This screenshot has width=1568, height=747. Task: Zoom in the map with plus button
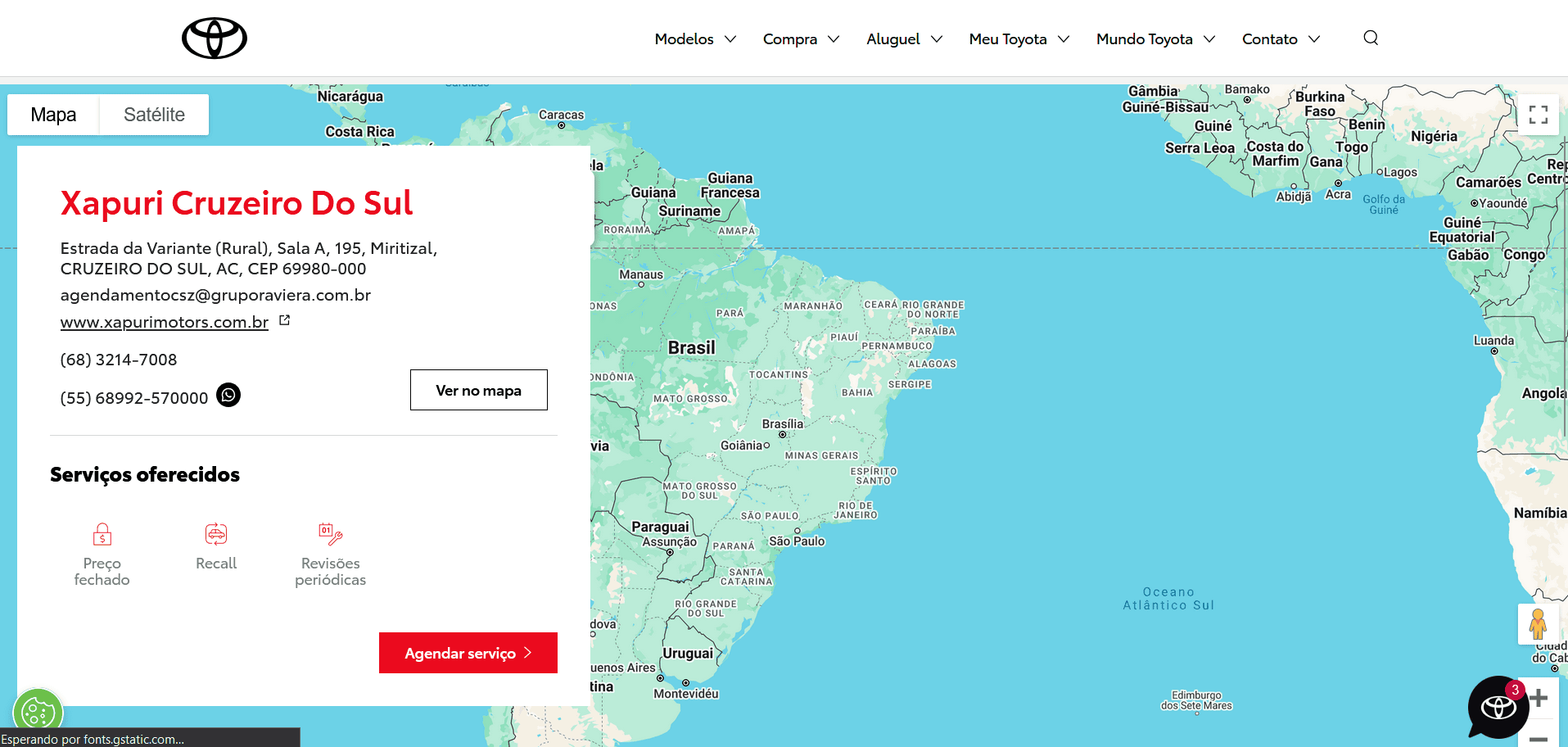coord(1538,698)
